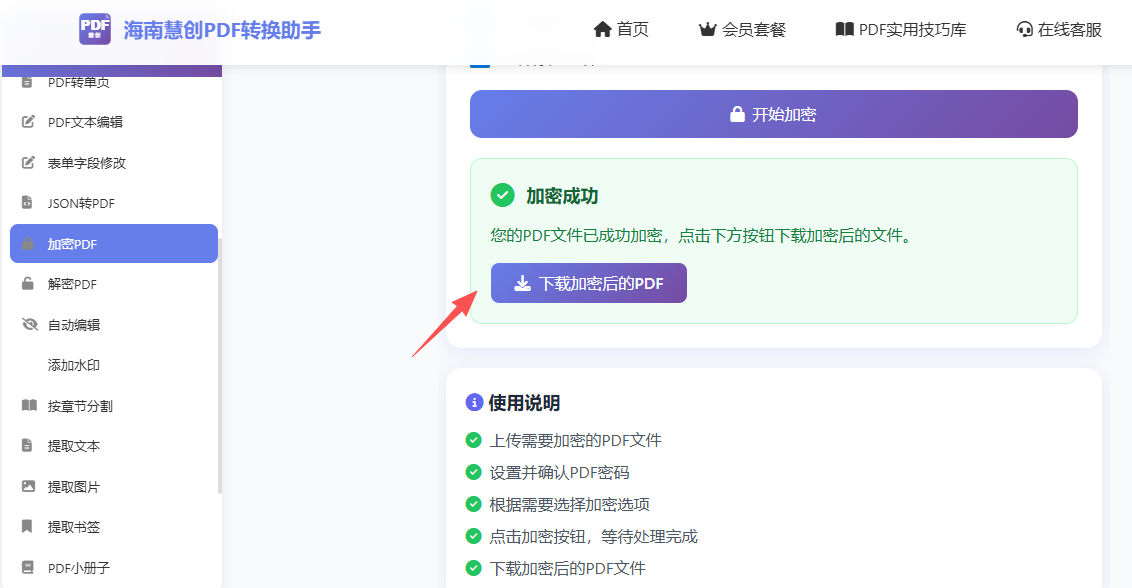Click the booklet icon beside PDF小册子
Screen dimensions: 1132x588
pos(27,566)
